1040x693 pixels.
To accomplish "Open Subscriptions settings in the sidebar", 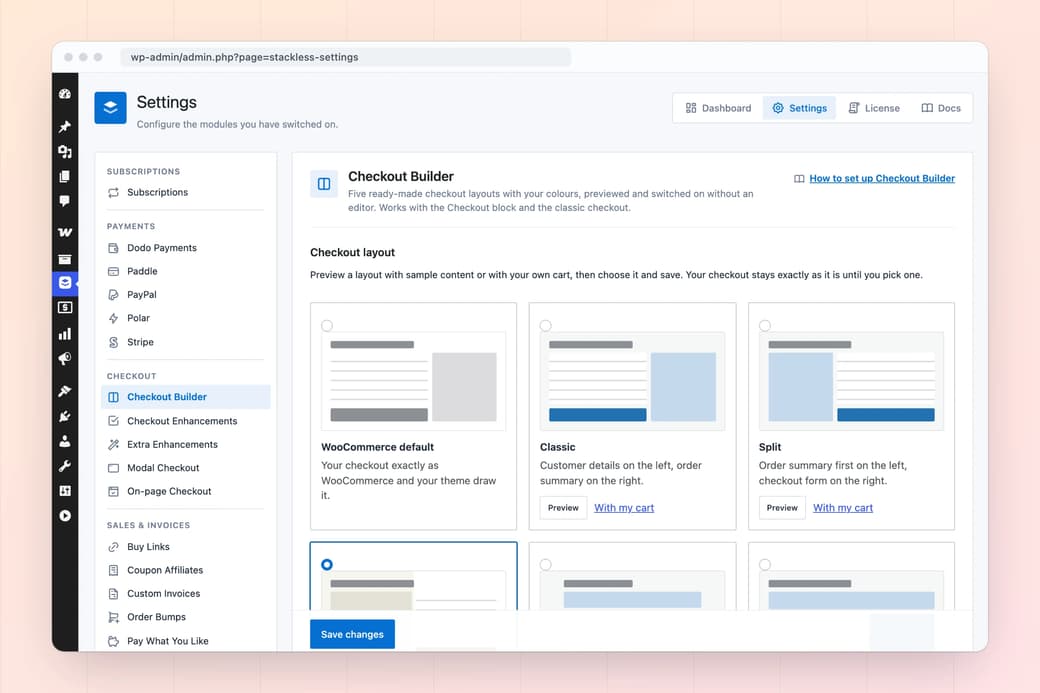I will (185, 192).
